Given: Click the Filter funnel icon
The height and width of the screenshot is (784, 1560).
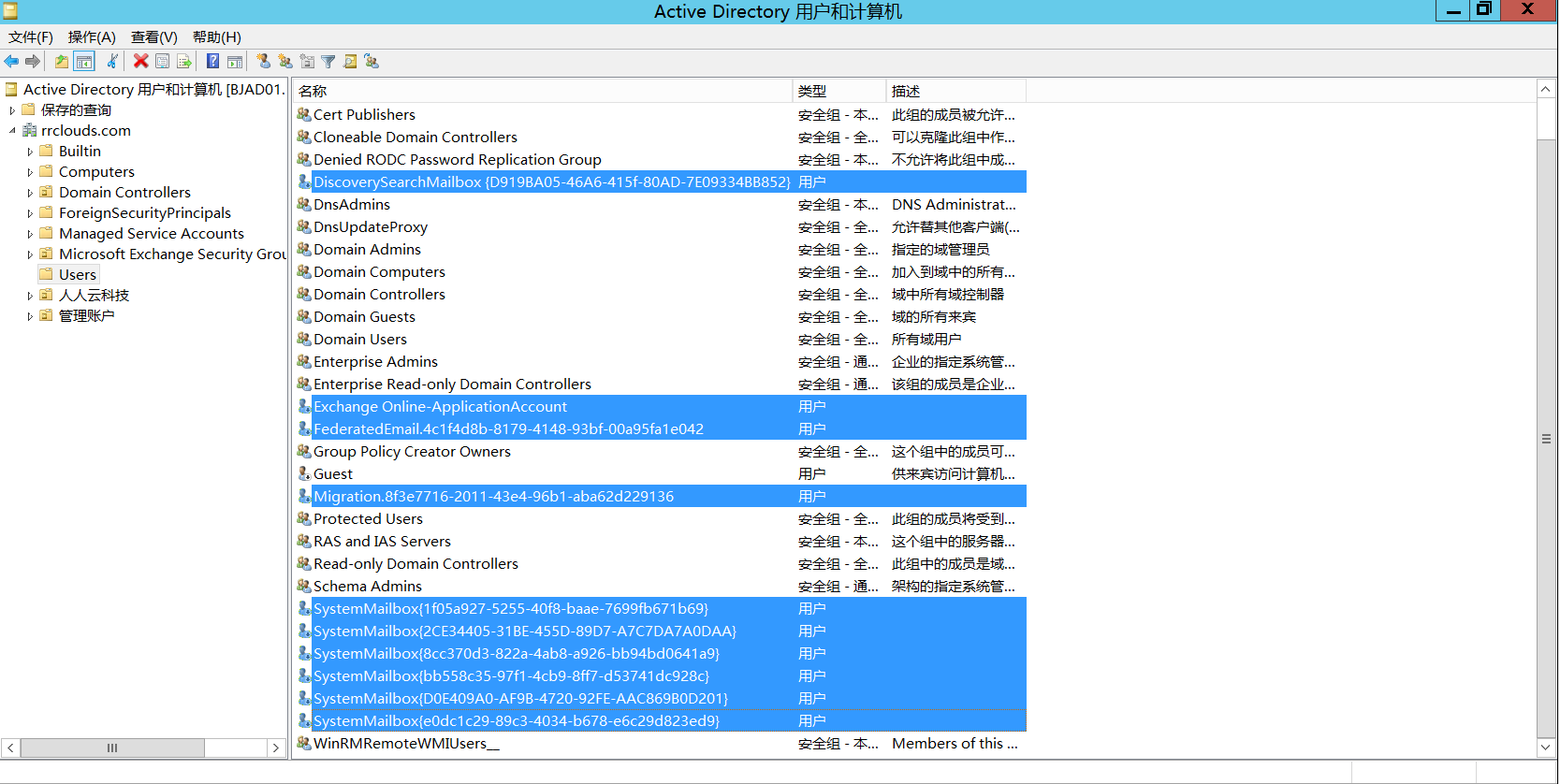Looking at the screenshot, I should pos(328,62).
